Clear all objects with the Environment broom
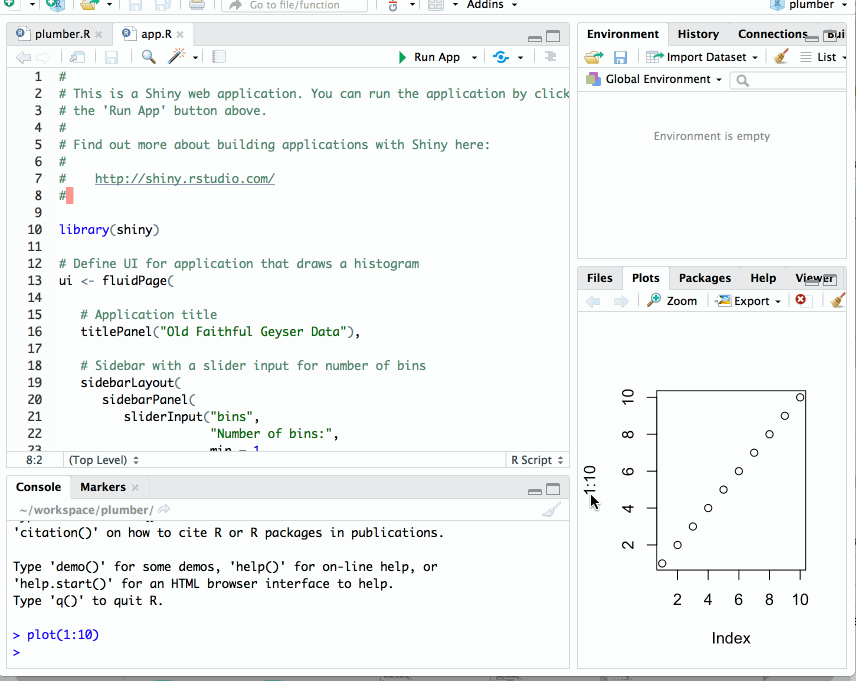This screenshot has height=681, width=856. point(781,56)
